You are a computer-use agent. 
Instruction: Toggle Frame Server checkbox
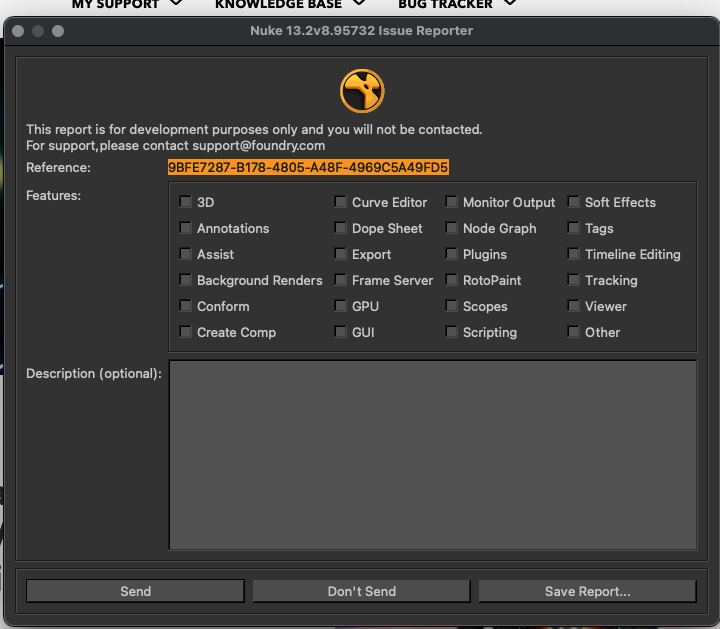point(340,280)
